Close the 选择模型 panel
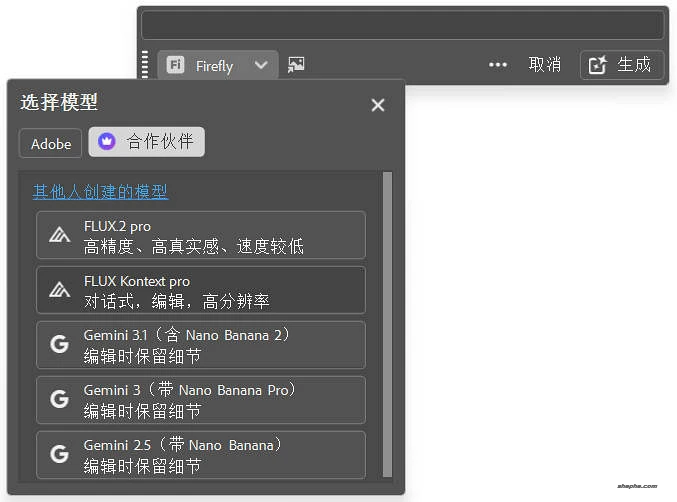Image resolution: width=677 pixels, height=502 pixels. pos(378,105)
